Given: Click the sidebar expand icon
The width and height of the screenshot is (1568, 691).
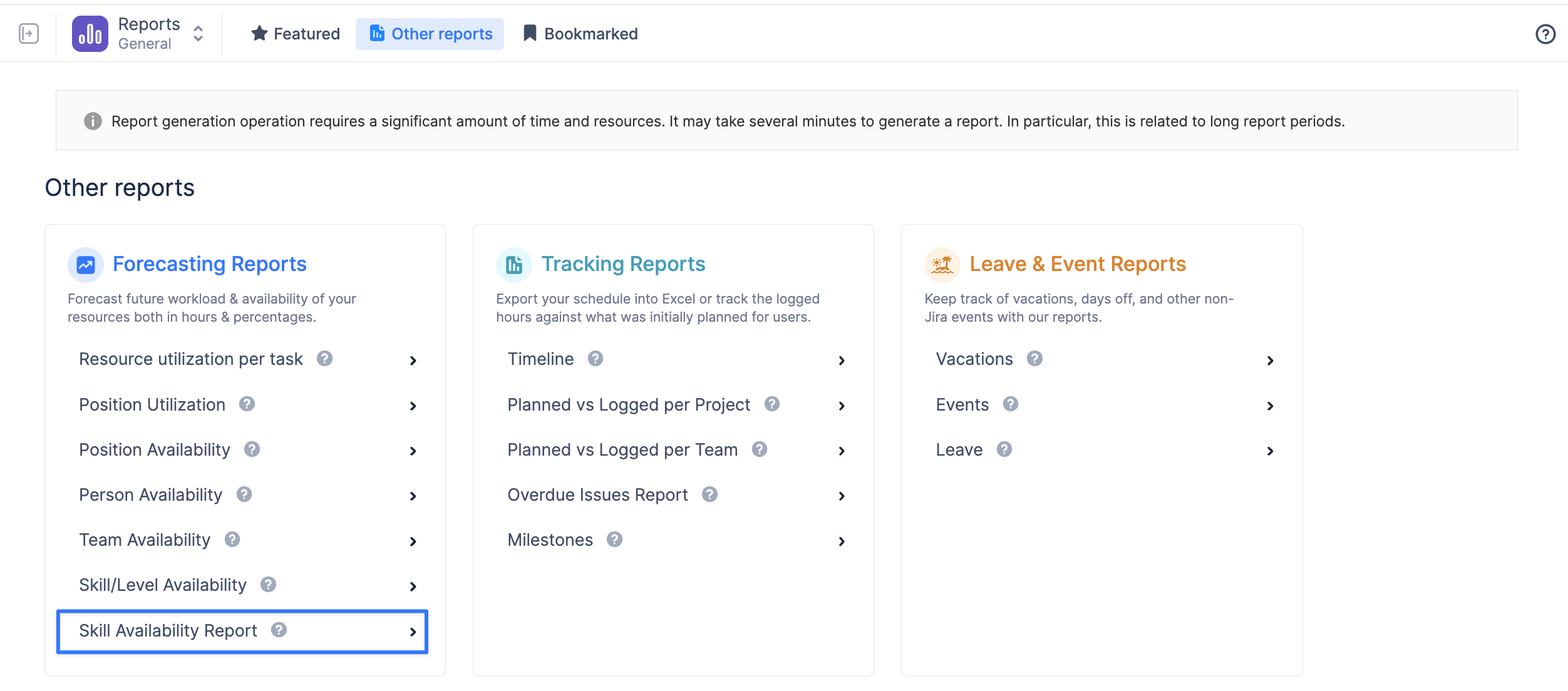Looking at the screenshot, I should pyautogui.click(x=29, y=33).
